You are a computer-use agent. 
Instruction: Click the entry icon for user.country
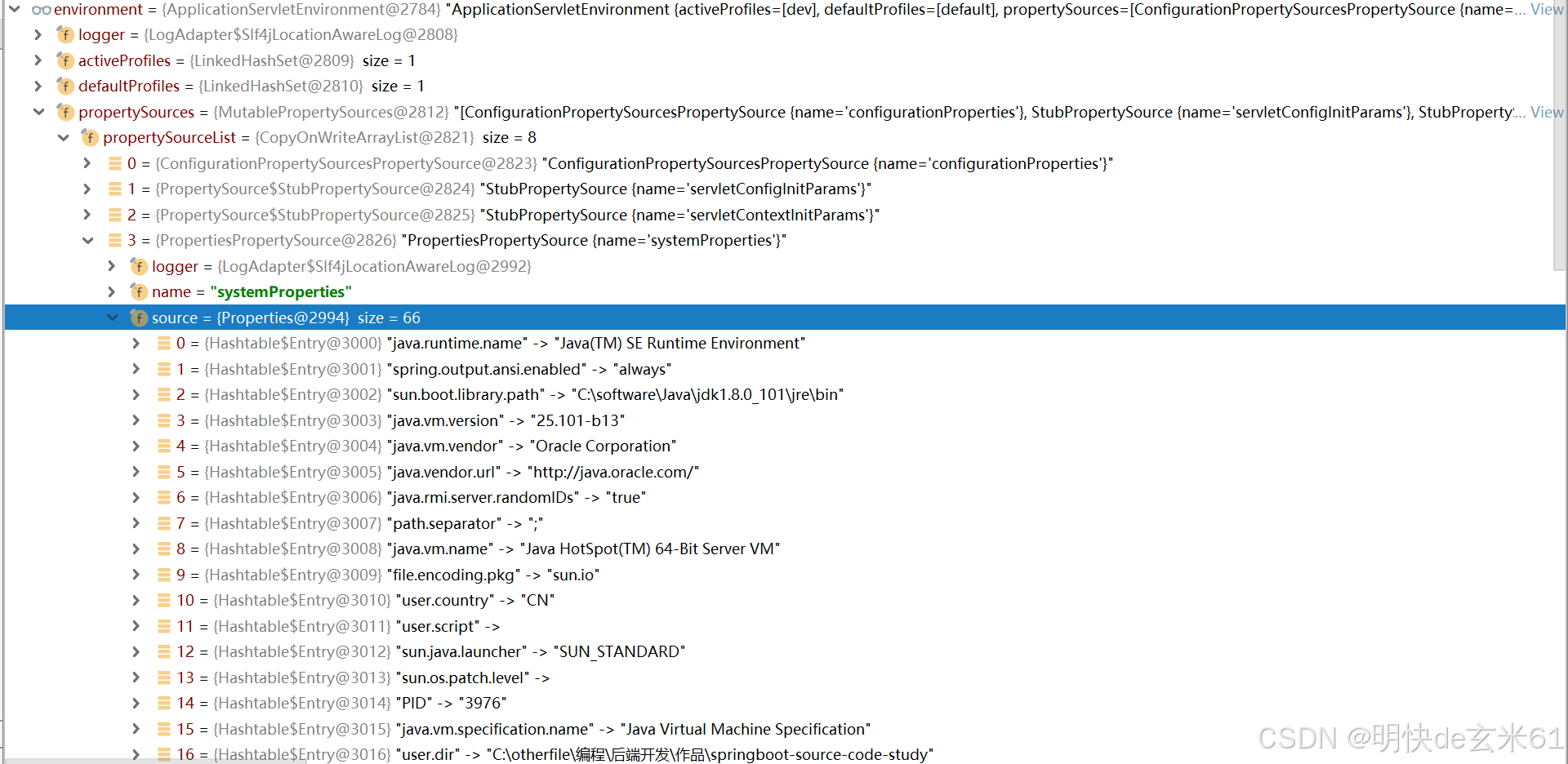[x=164, y=601]
